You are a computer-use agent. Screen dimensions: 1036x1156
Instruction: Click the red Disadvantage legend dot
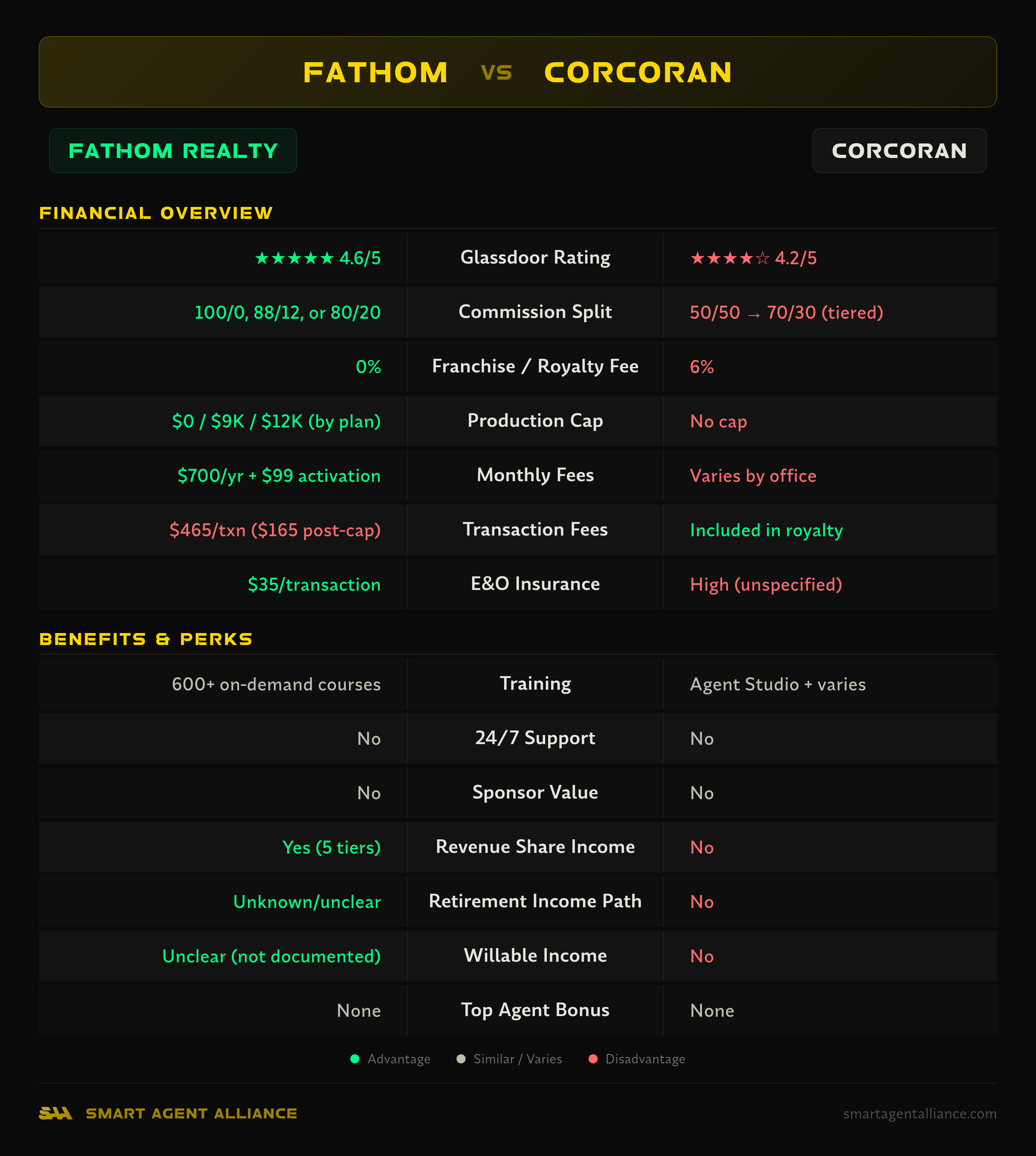[592, 1059]
